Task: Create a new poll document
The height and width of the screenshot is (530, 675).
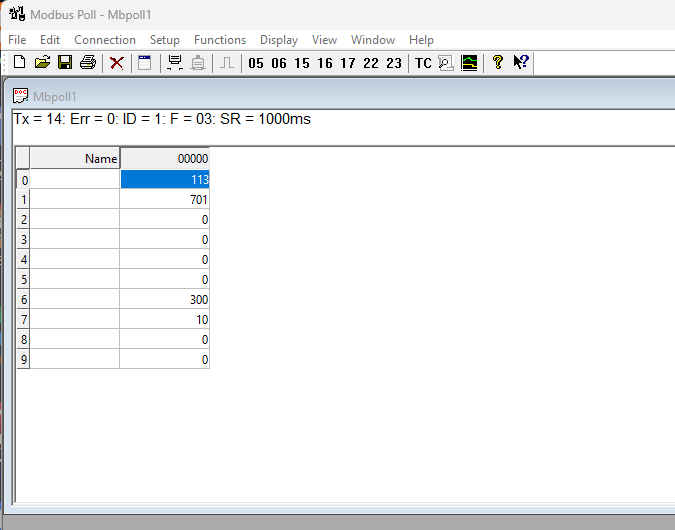Action: click(20, 62)
